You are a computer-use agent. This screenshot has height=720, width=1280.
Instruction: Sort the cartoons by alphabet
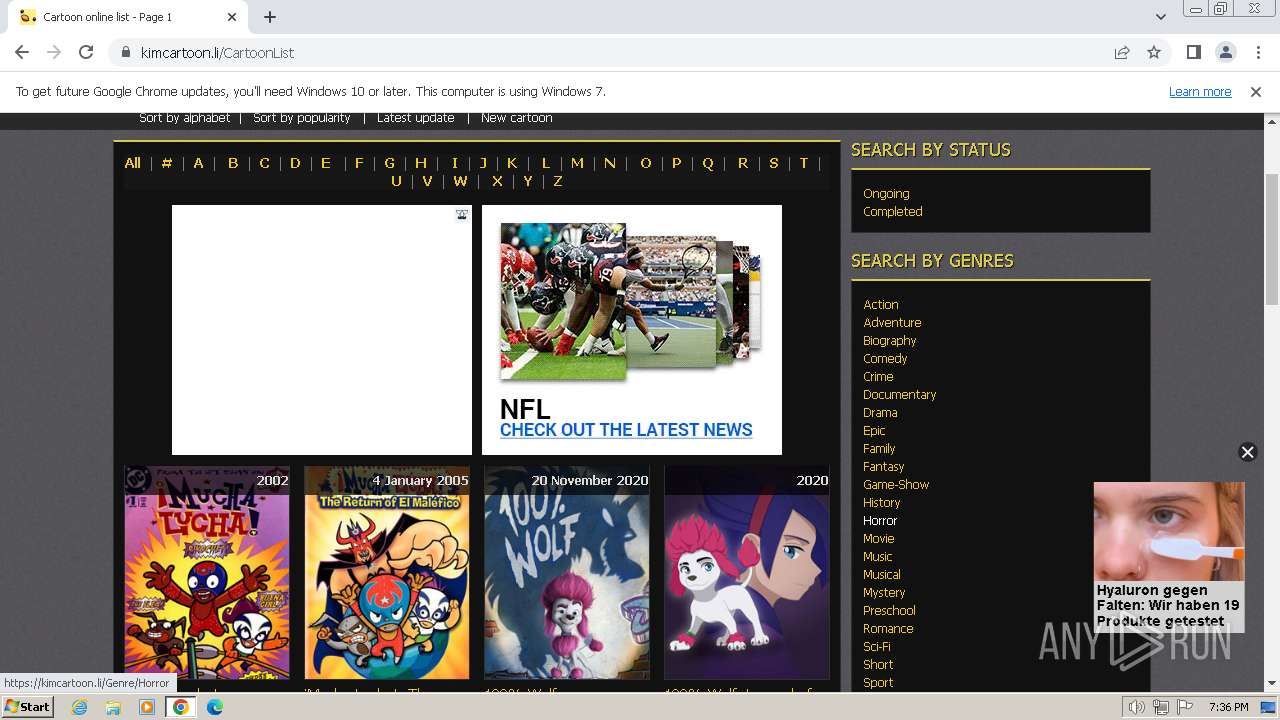tap(184, 118)
